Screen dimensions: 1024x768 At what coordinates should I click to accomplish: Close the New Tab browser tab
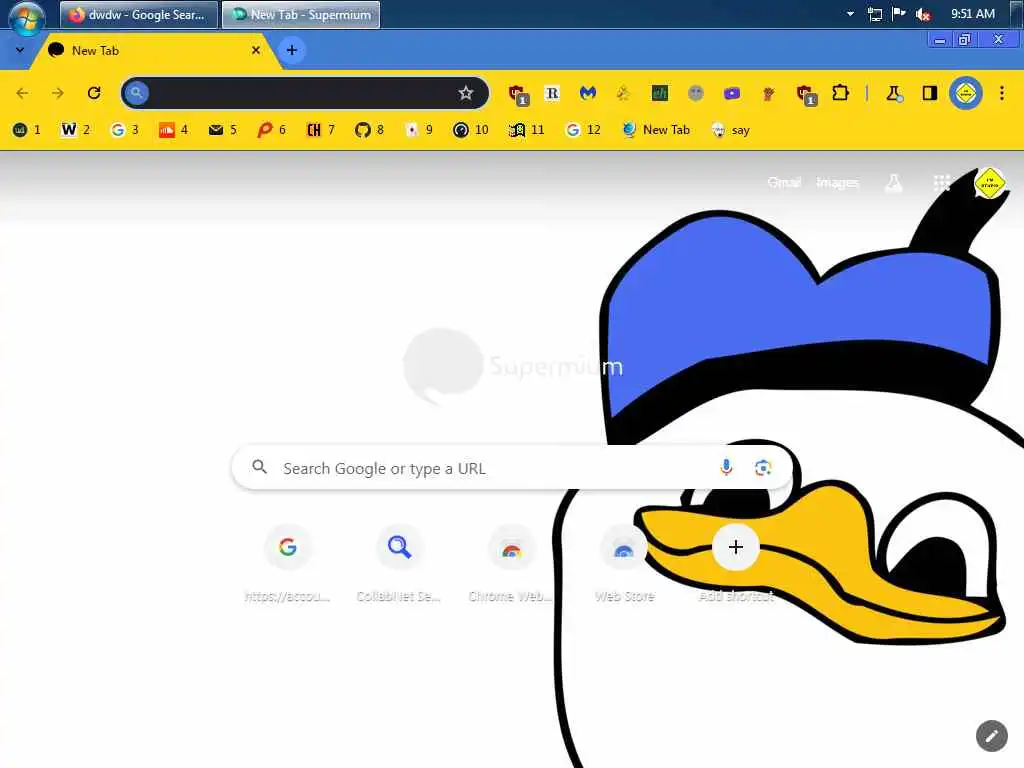[256, 50]
